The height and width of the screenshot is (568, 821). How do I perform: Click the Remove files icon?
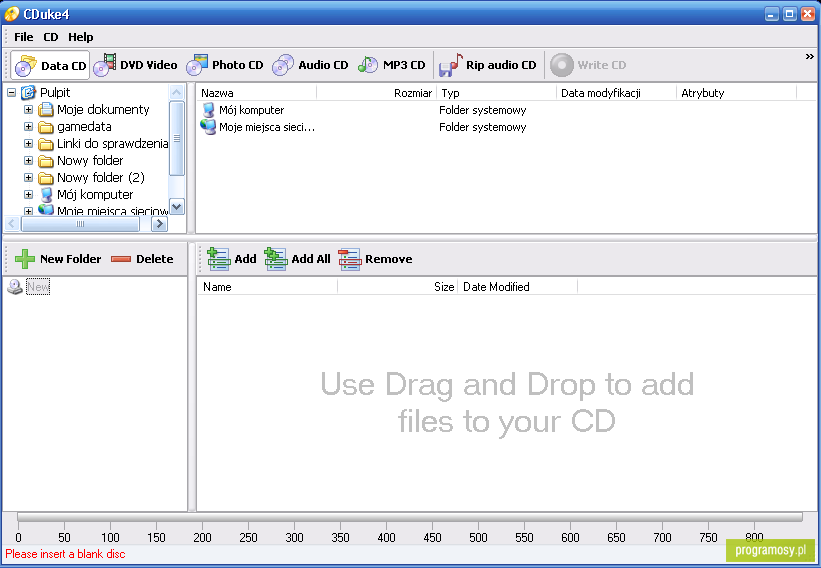point(349,259)
